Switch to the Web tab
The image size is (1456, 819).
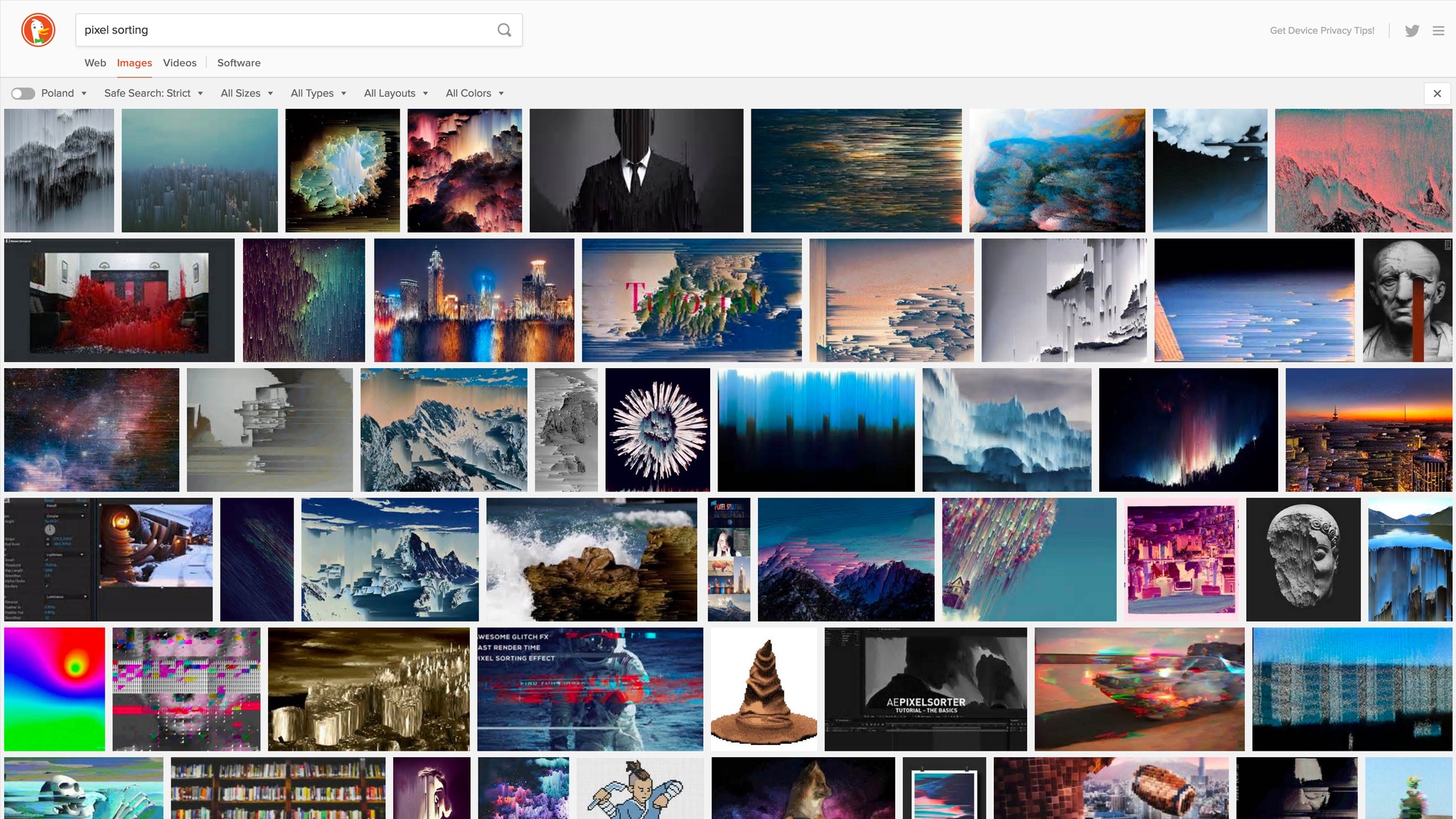point(95,63)
